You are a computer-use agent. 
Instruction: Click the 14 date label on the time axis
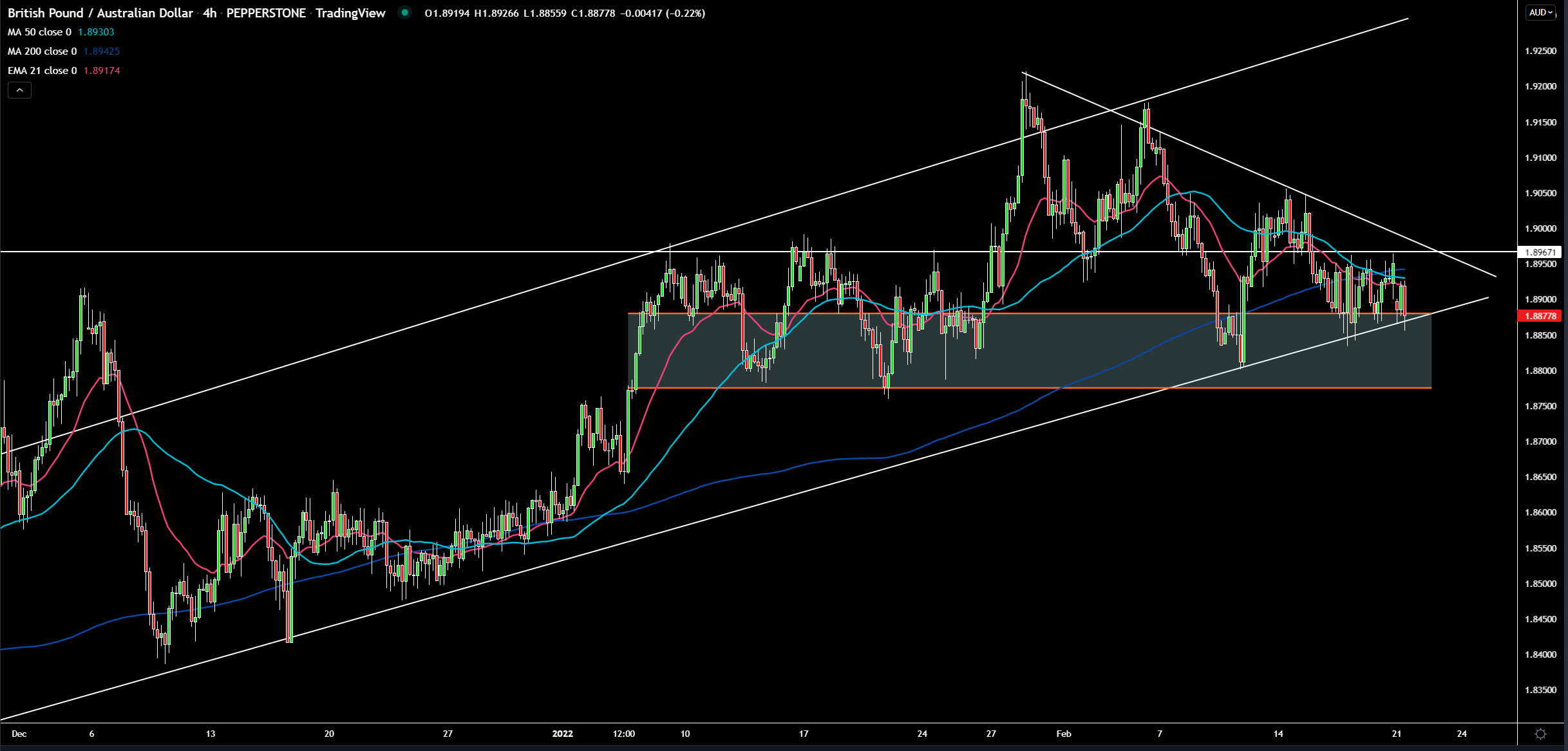click(x=1278, y=734)
